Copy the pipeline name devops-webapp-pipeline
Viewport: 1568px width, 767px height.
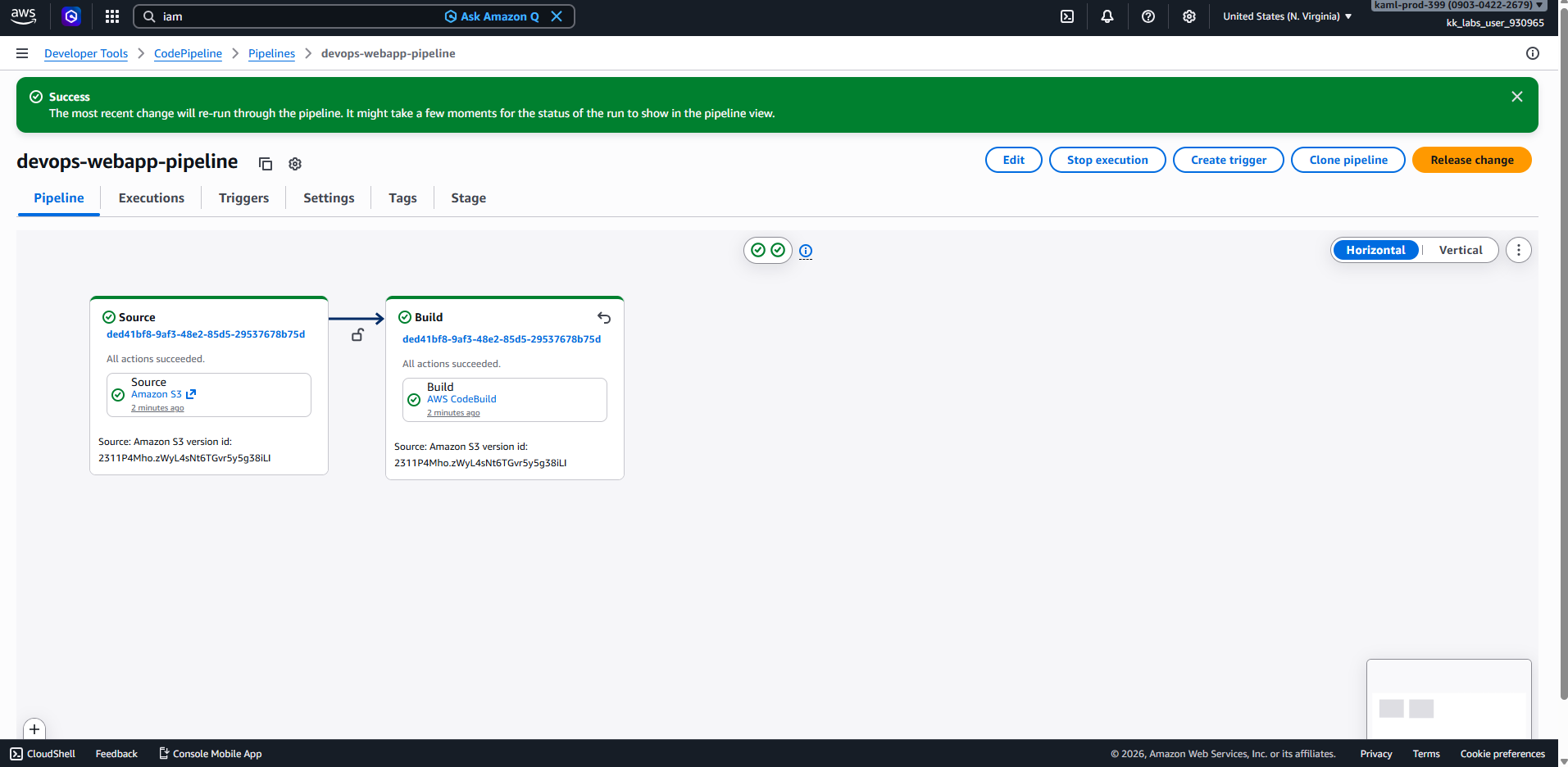(266, 164)
